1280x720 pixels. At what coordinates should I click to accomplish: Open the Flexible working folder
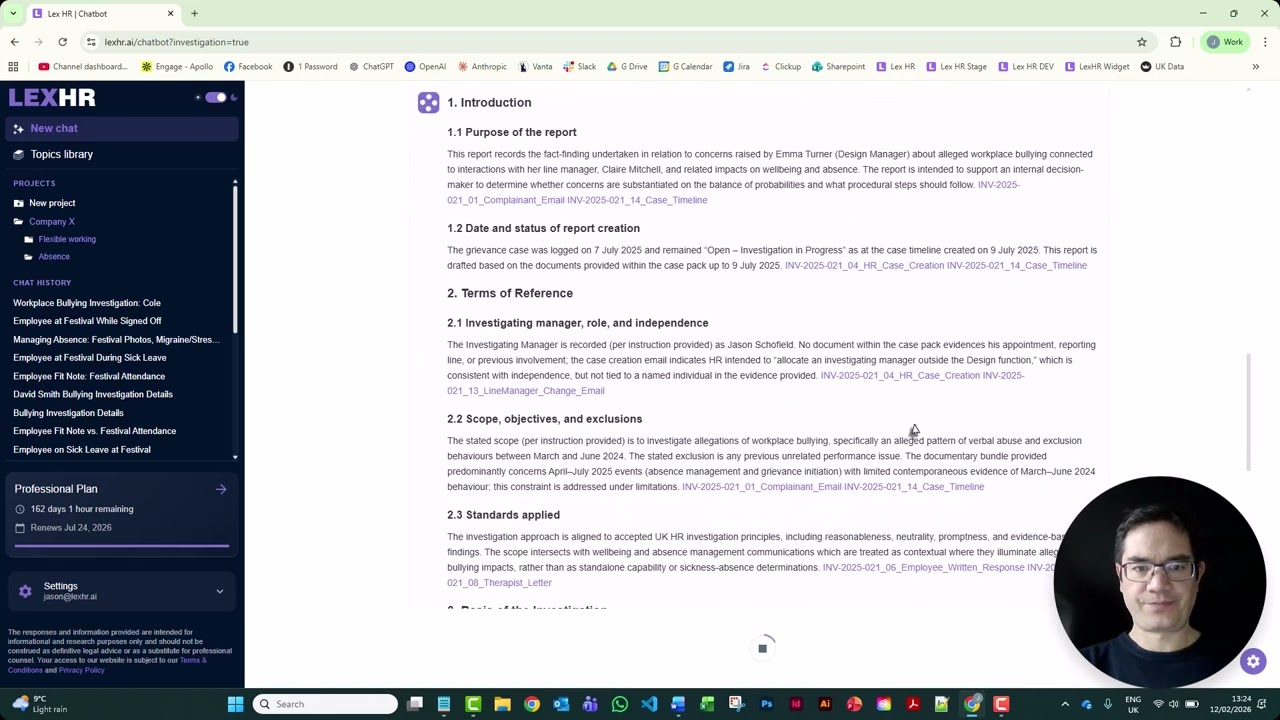click(67, 239)
